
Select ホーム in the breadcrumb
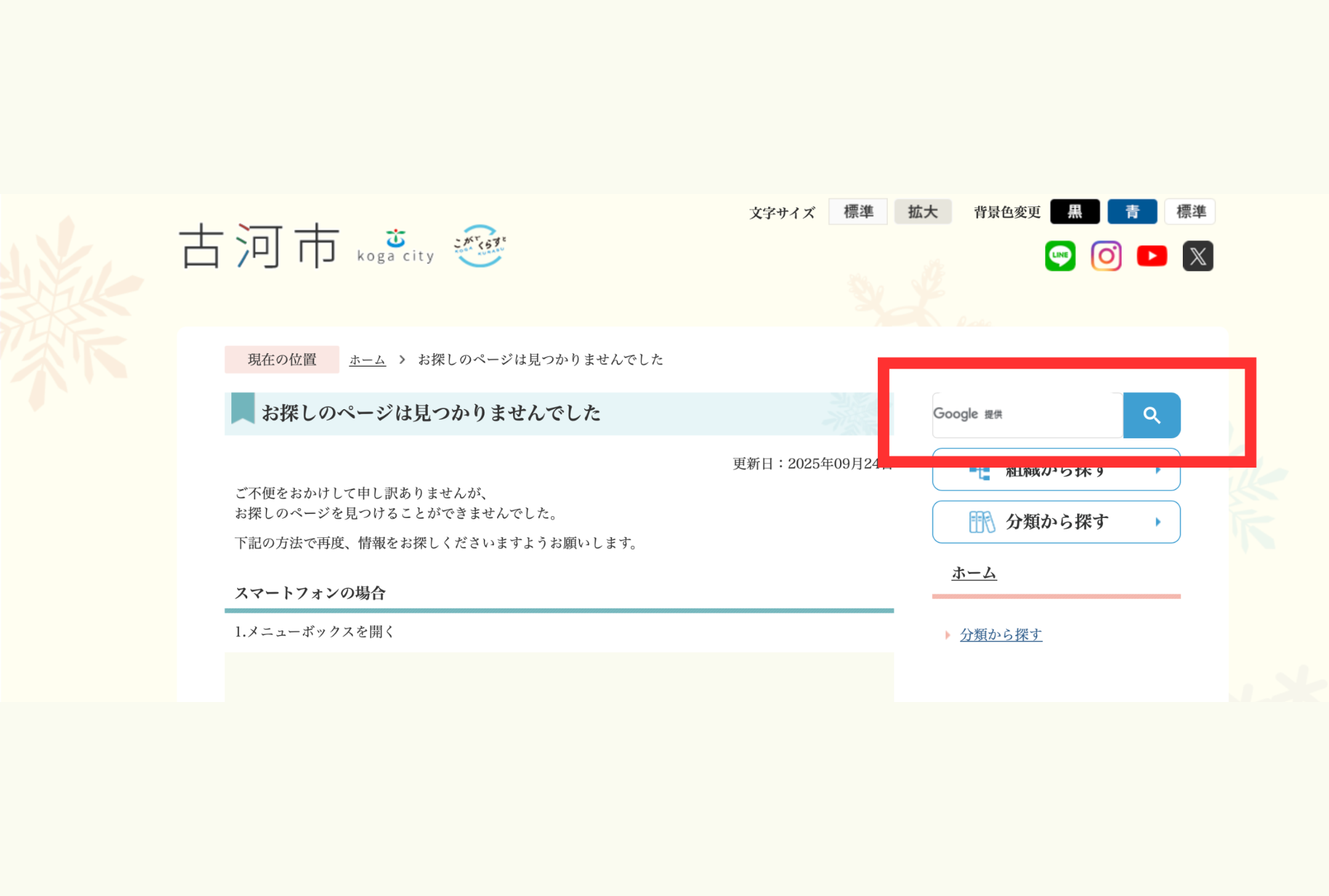367,360
